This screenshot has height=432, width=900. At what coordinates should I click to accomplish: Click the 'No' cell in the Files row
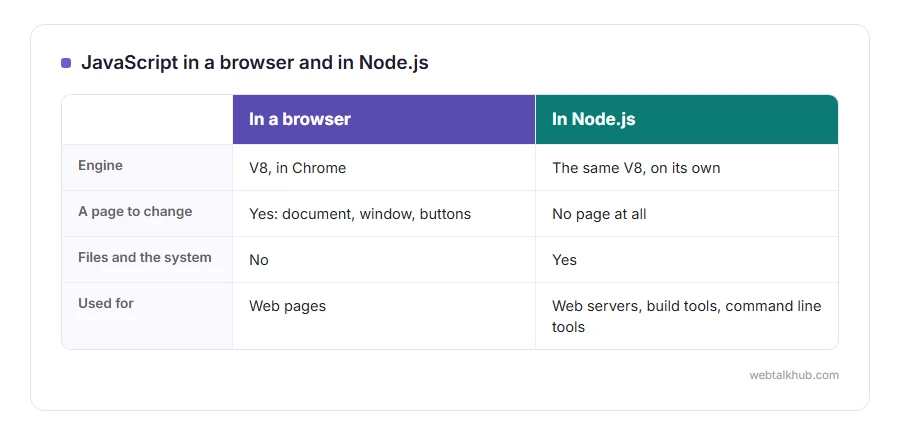pyautogui.click(x=384, y=260)
